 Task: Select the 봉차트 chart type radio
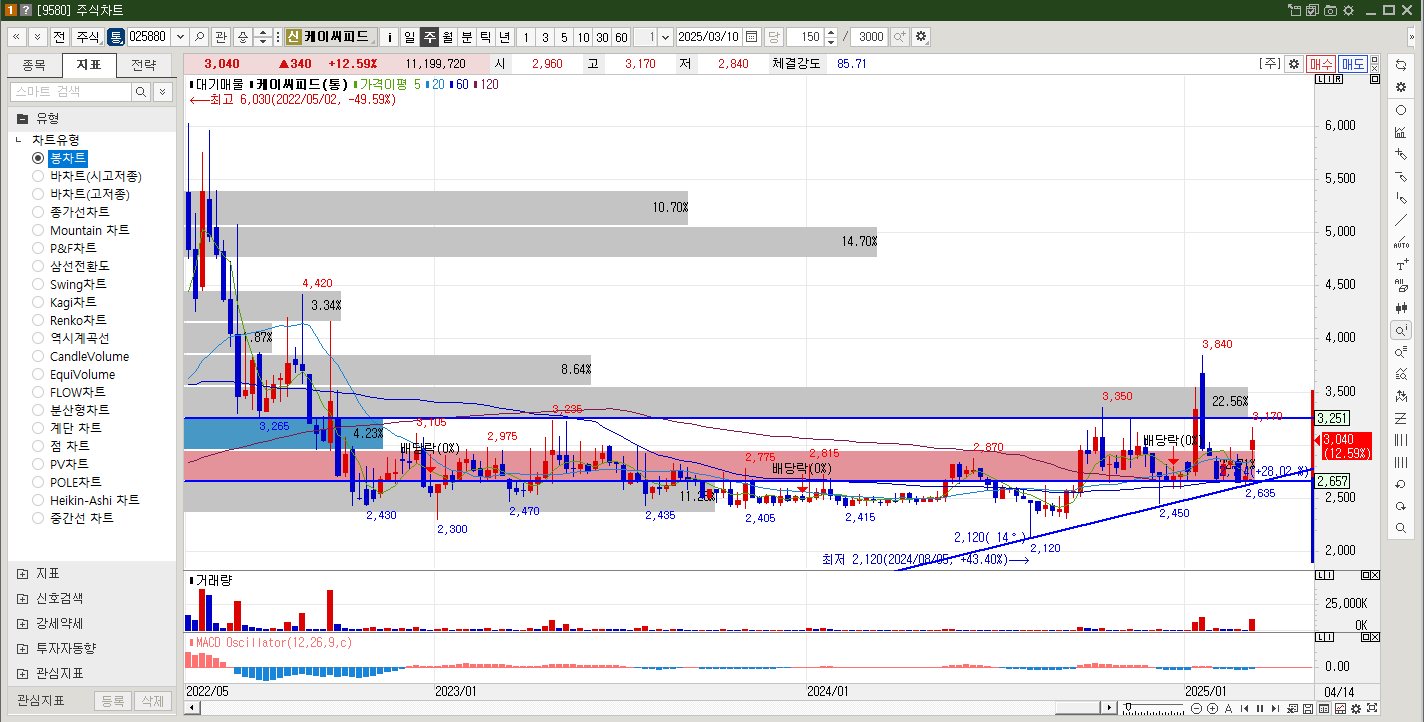click(x=38, y=158)
